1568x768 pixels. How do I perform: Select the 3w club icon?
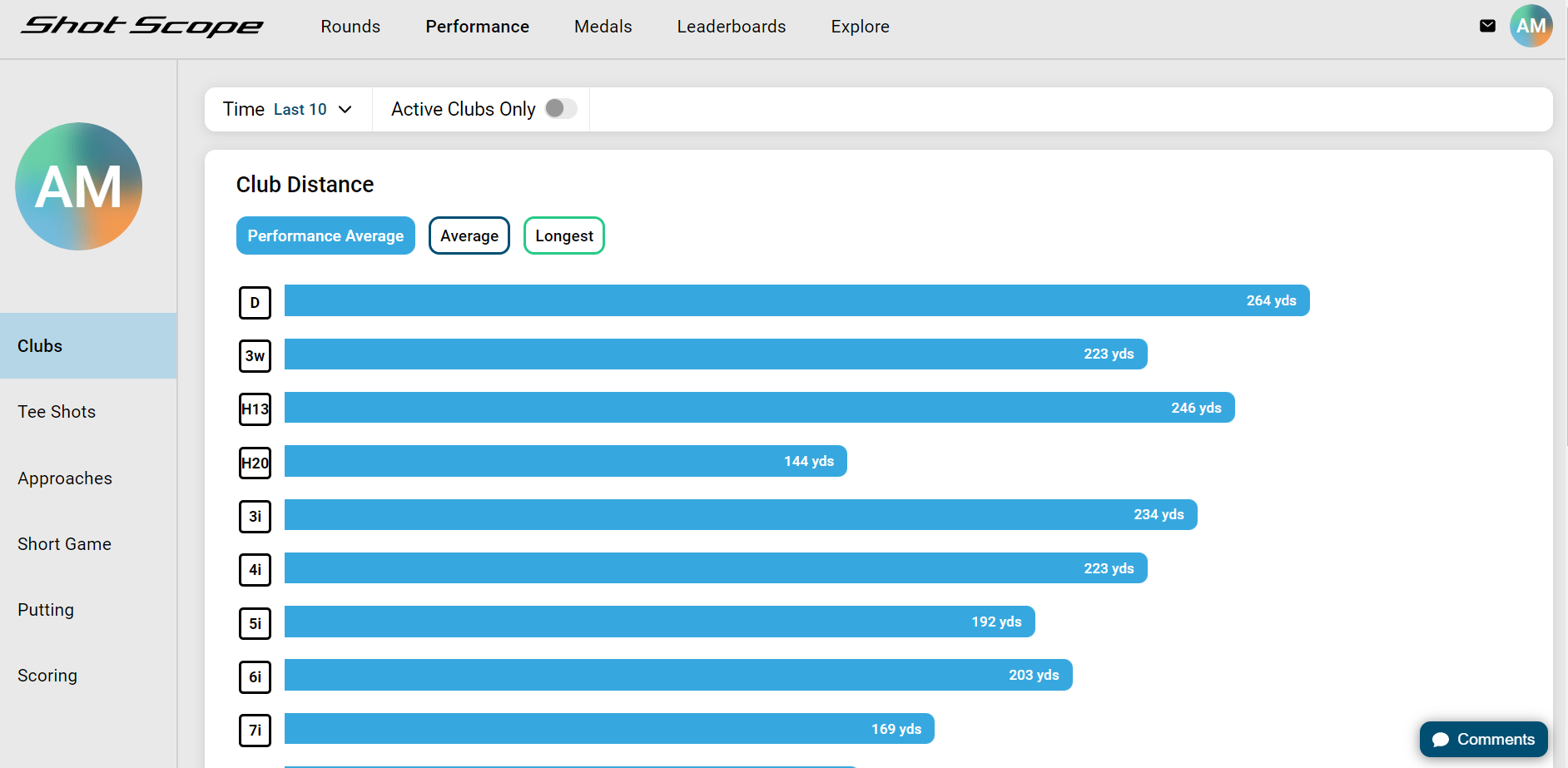pyautogui.click(x=255, y=356)
